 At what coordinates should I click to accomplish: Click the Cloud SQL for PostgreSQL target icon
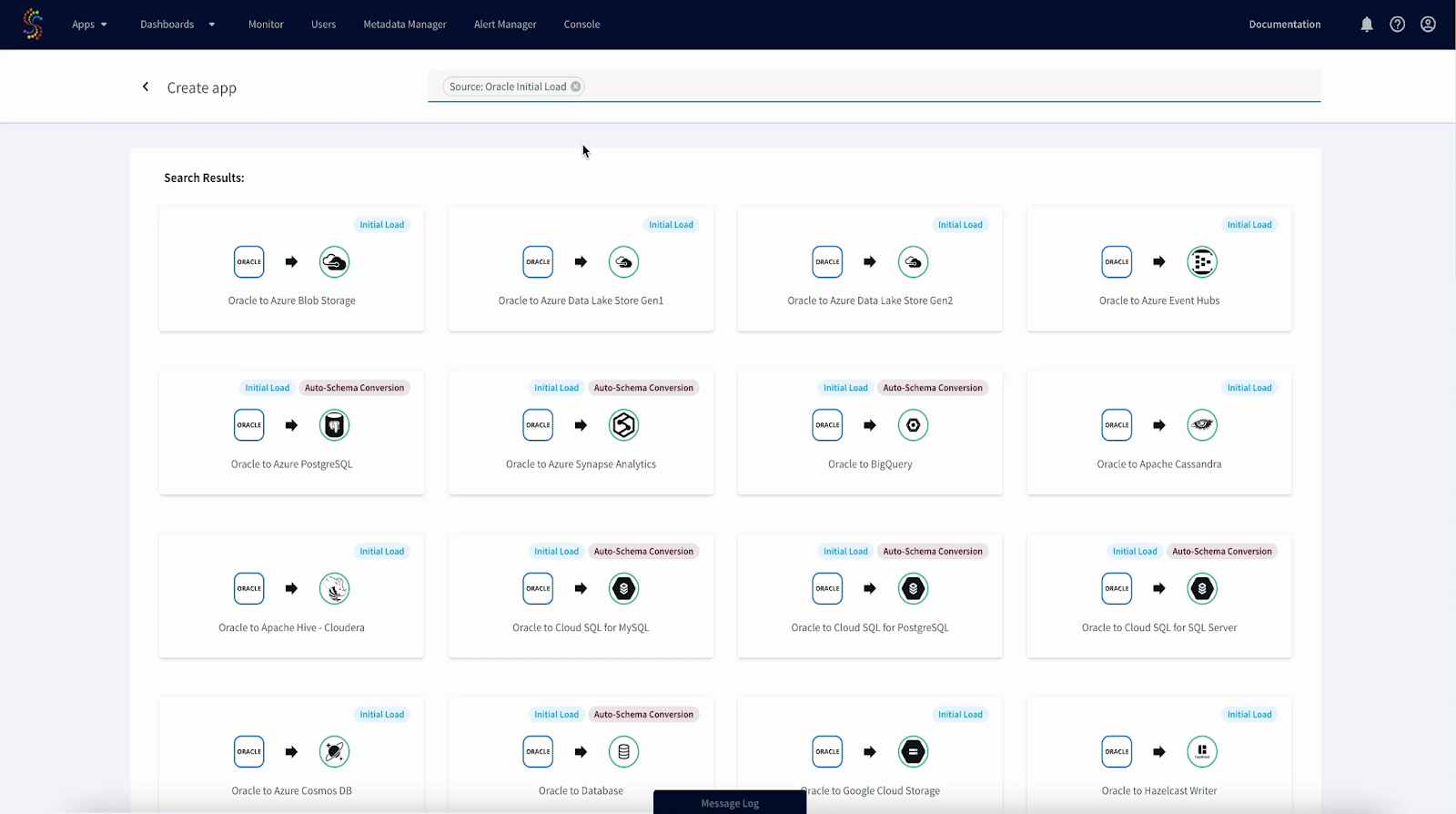tap(914, 589)
